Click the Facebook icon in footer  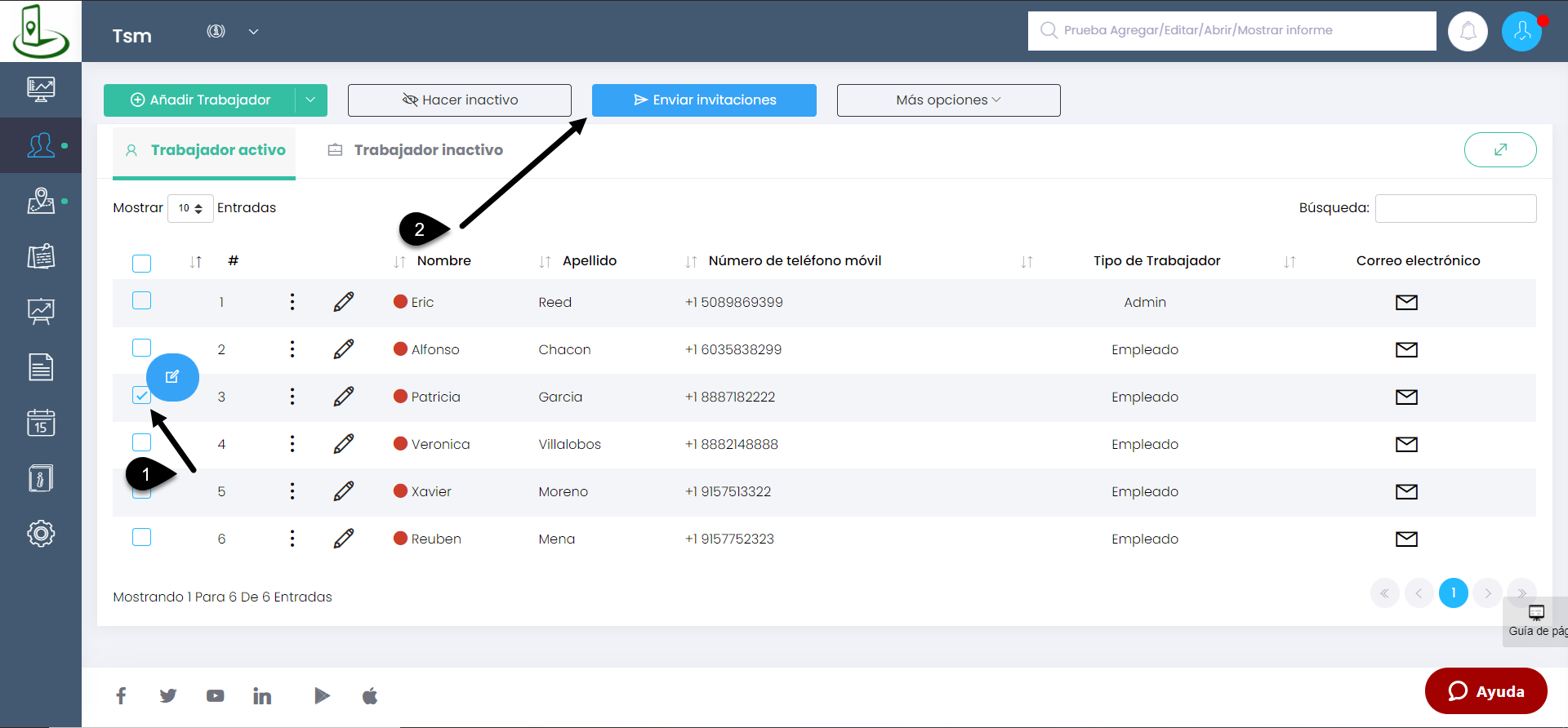tap(121, 695)
